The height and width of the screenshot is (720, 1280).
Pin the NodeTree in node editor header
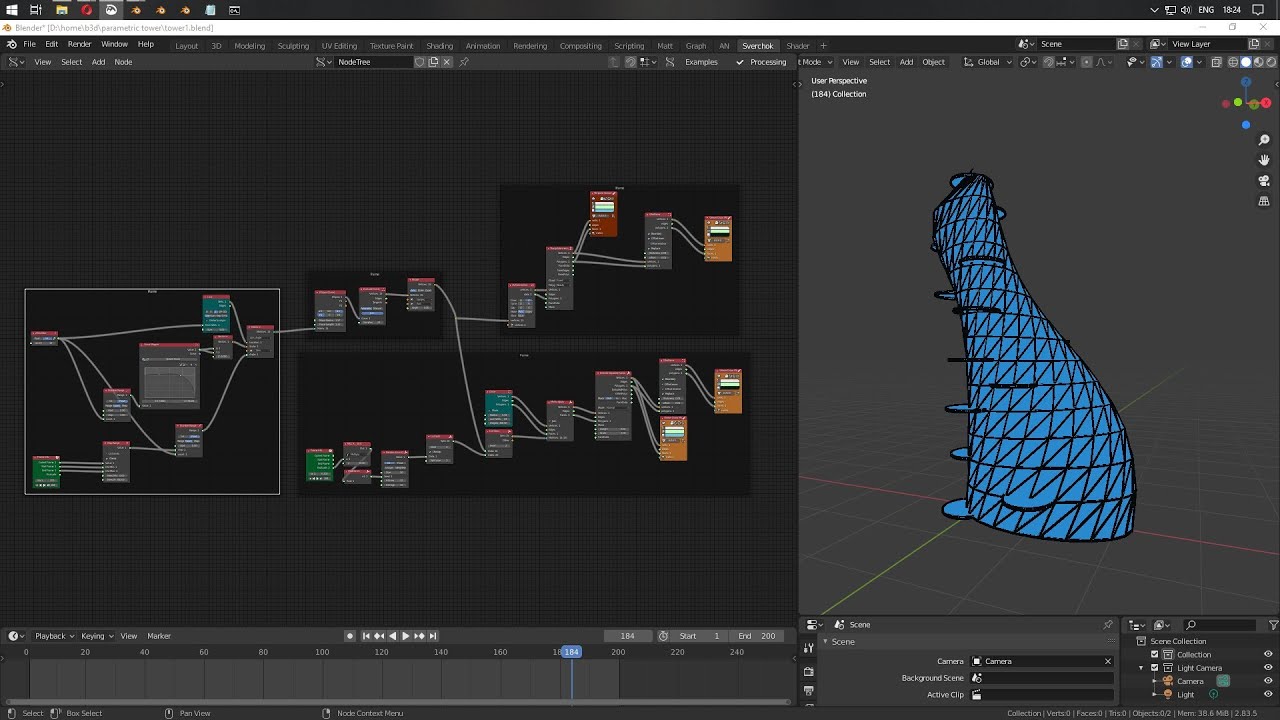pyautogui.click(x=464, y=62)
